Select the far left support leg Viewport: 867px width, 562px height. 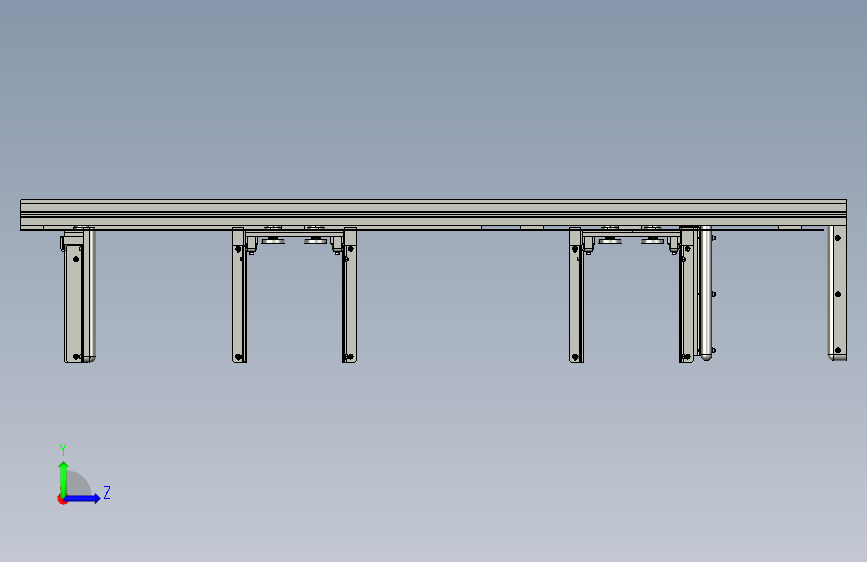pyautogui.click(x=79, y=295)
